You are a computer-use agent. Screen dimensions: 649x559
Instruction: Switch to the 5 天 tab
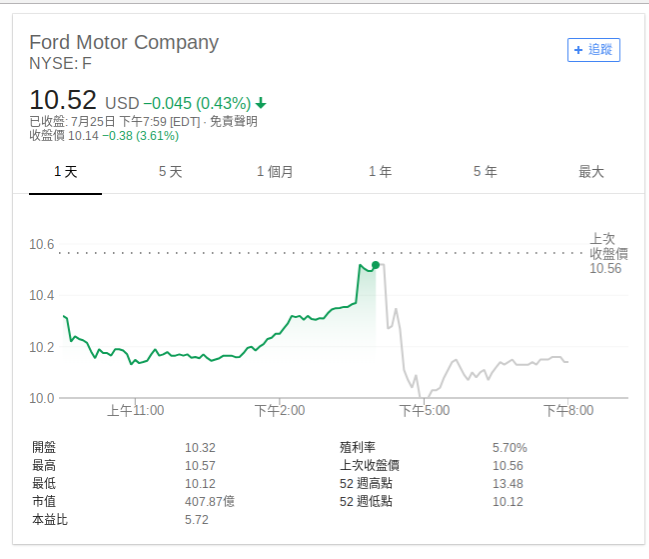pyautogui.click(x=171, y=171)
